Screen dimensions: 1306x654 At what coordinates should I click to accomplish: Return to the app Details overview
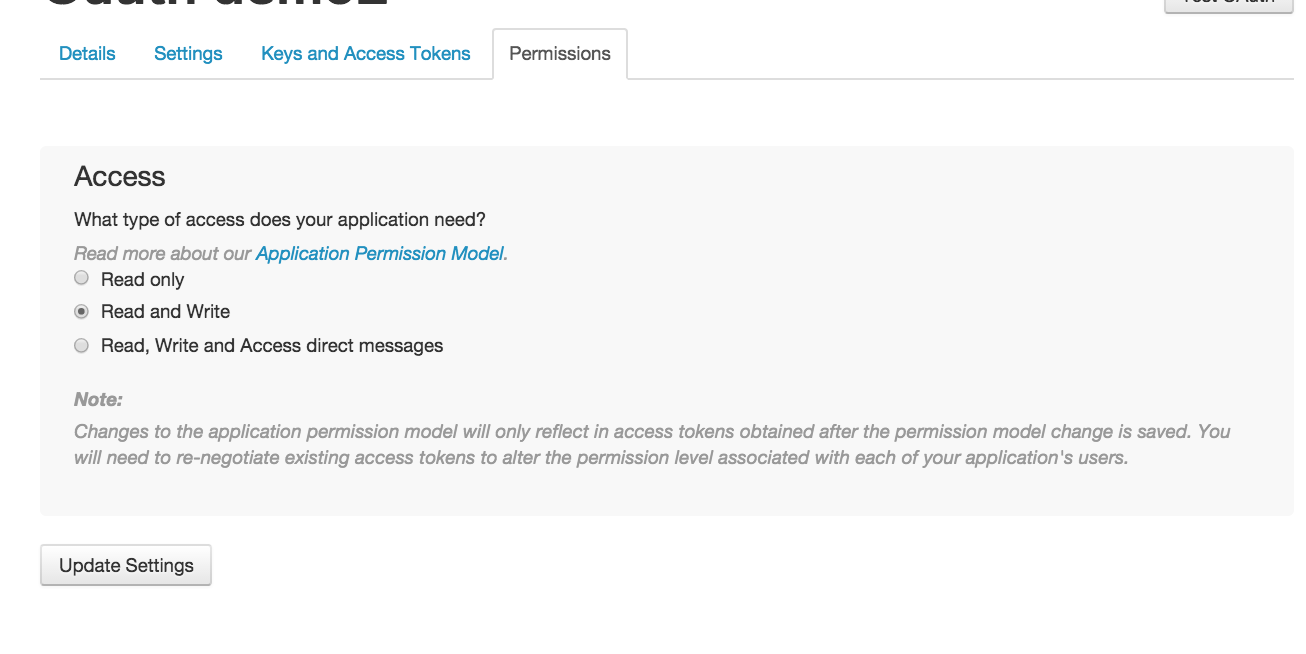(x=86, y=53)
